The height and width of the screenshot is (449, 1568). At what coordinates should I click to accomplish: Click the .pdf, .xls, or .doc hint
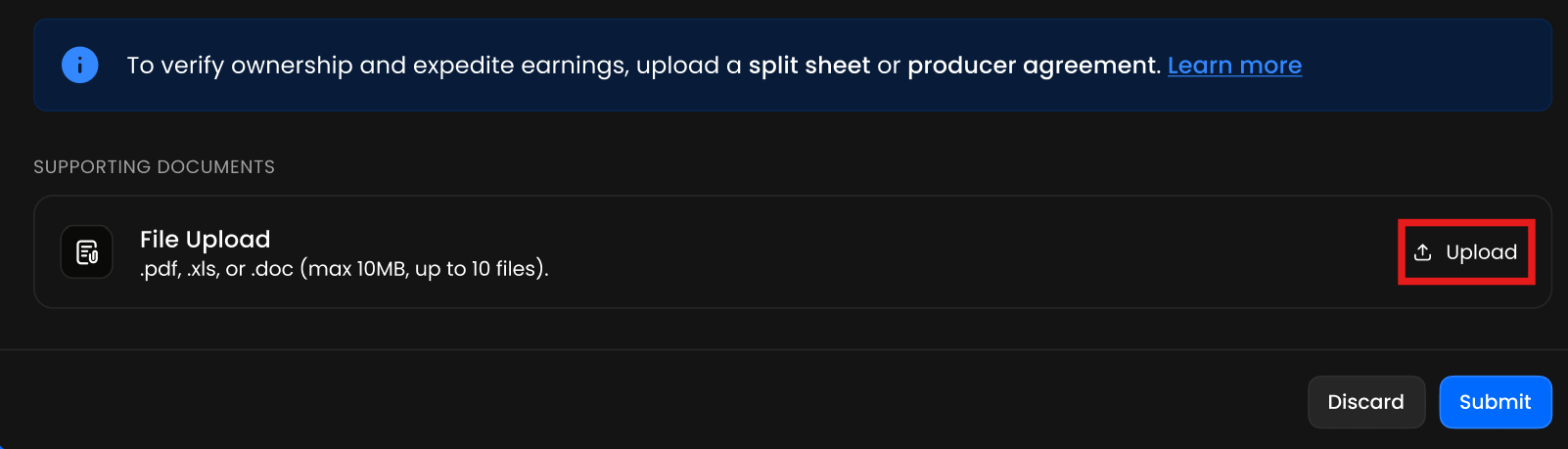[217, 269]
